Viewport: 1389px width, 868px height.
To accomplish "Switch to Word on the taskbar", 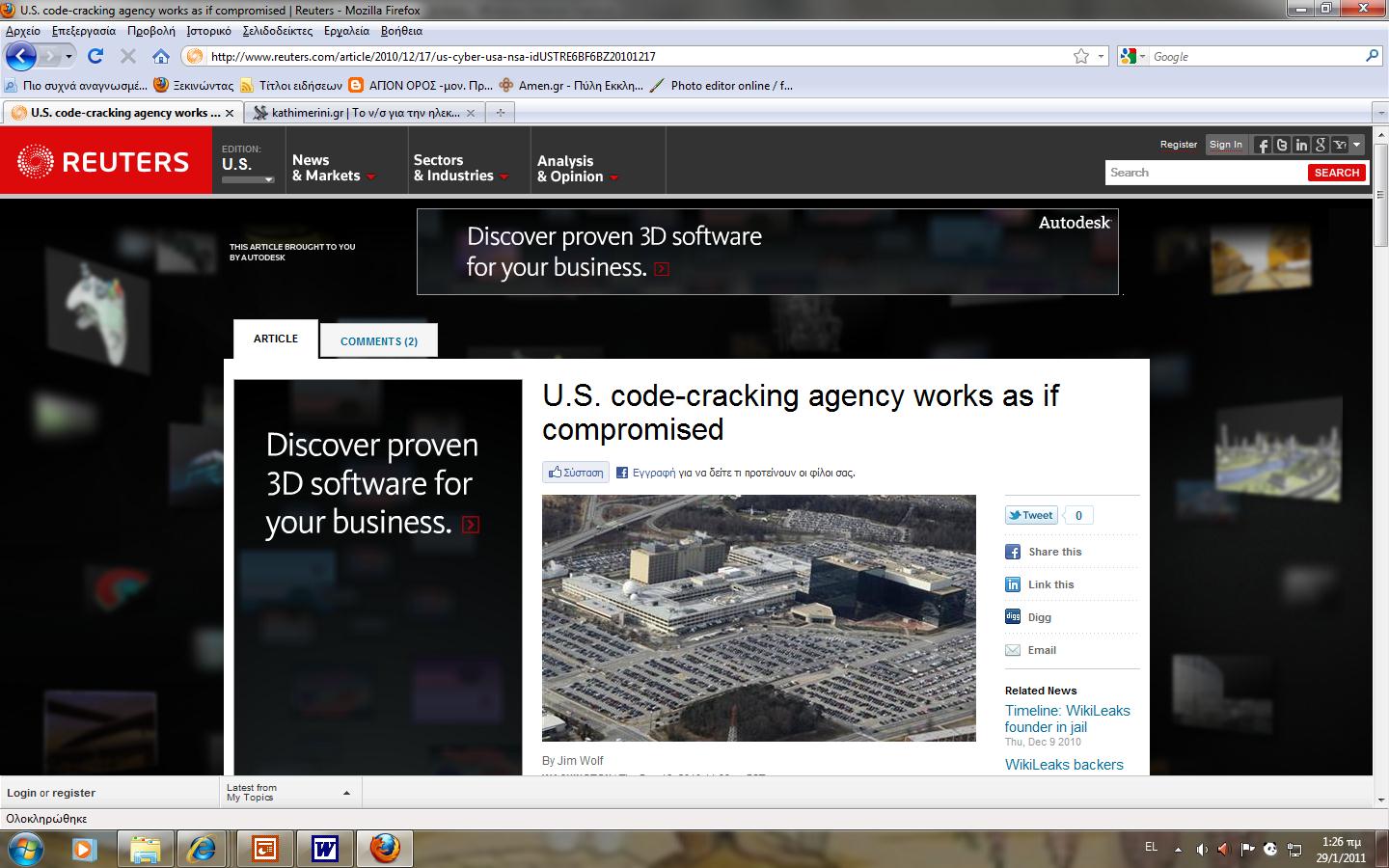I will point(324,849).
